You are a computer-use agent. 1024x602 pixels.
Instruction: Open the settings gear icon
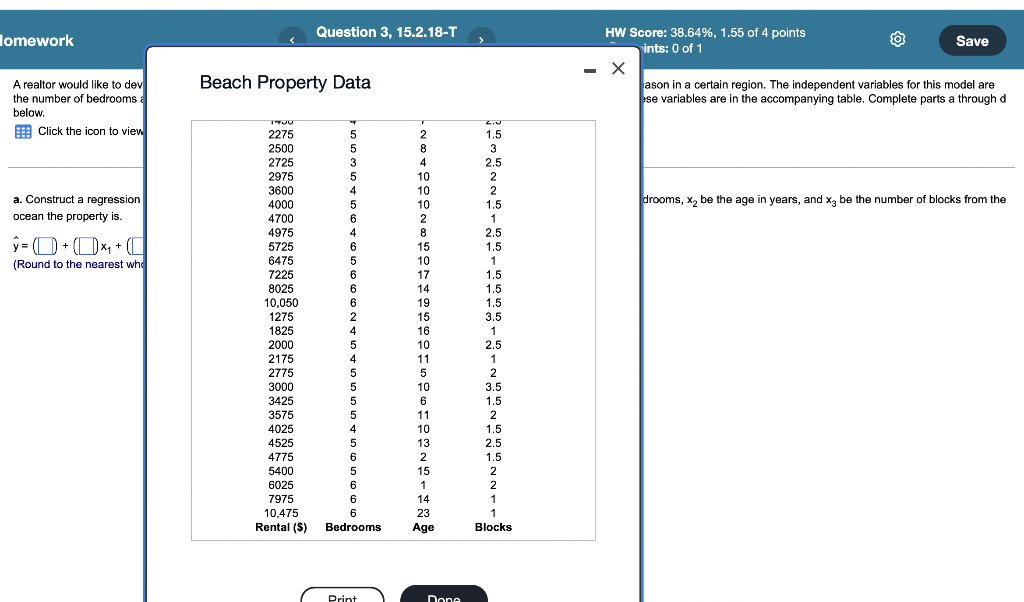(x=898, y=40)
